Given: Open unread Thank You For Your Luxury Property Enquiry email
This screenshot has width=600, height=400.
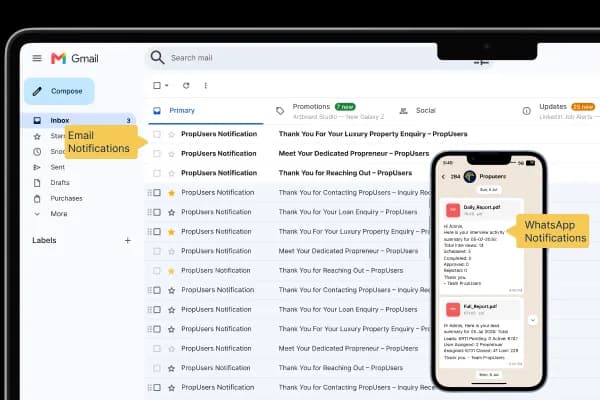Looking at the screenshot, I should [373, 134].
